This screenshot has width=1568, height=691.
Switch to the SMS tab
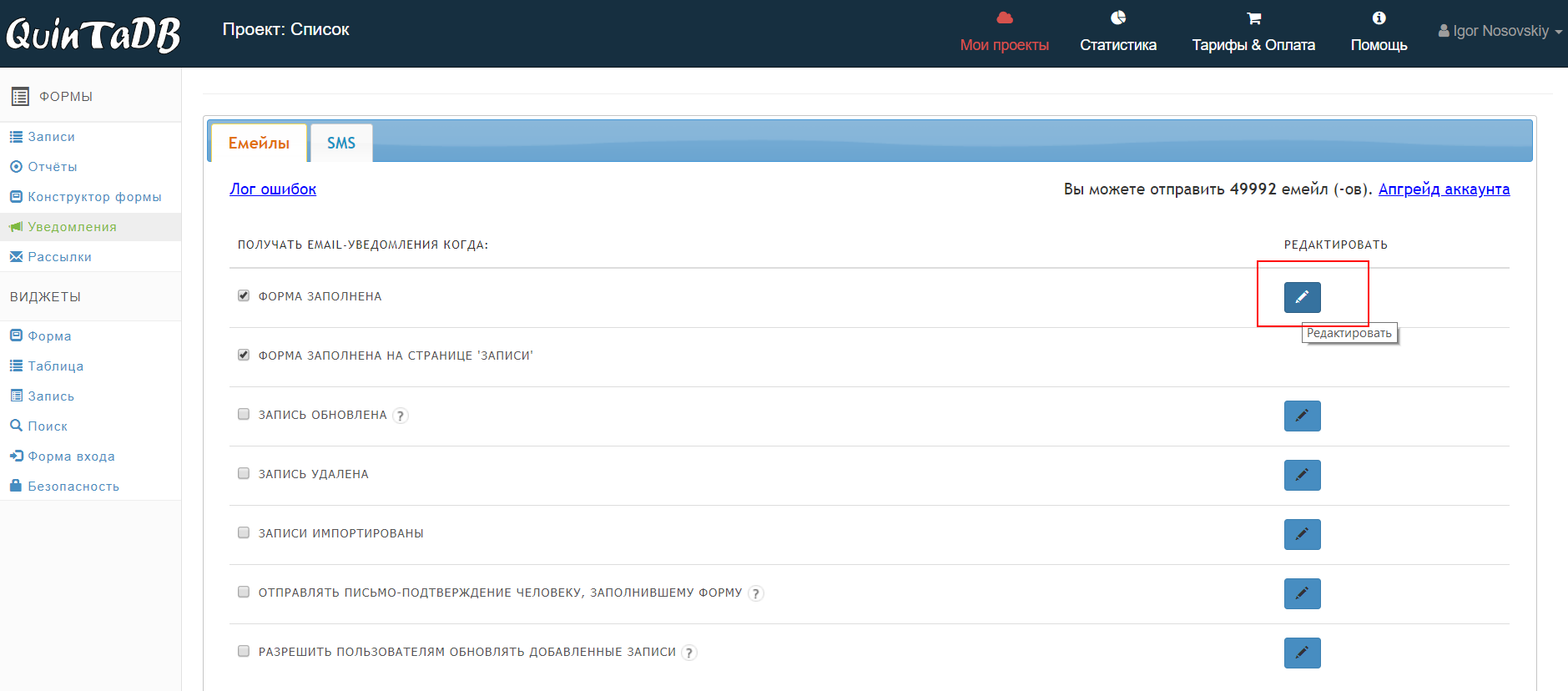341,143
